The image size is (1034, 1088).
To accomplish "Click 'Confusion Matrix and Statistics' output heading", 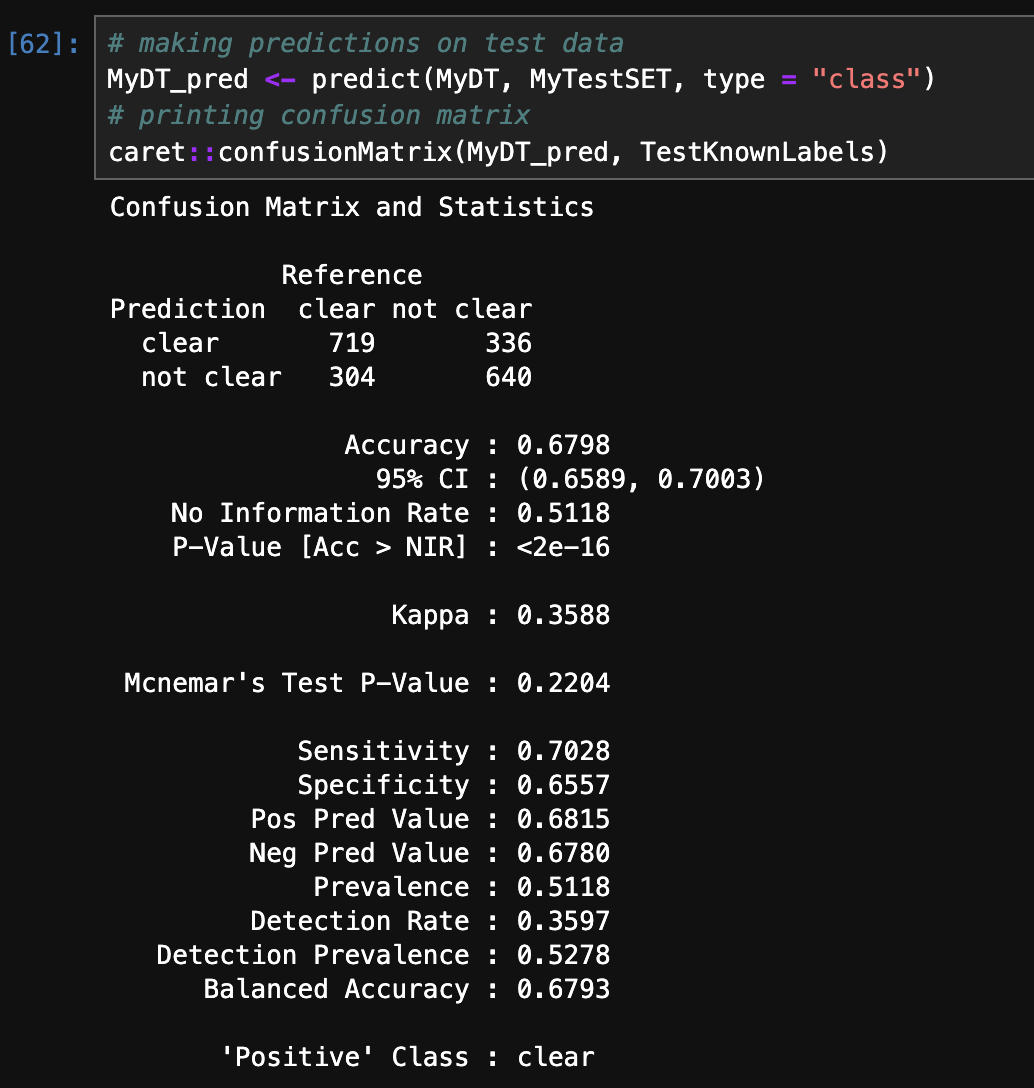I will click(x=352, y=207).
